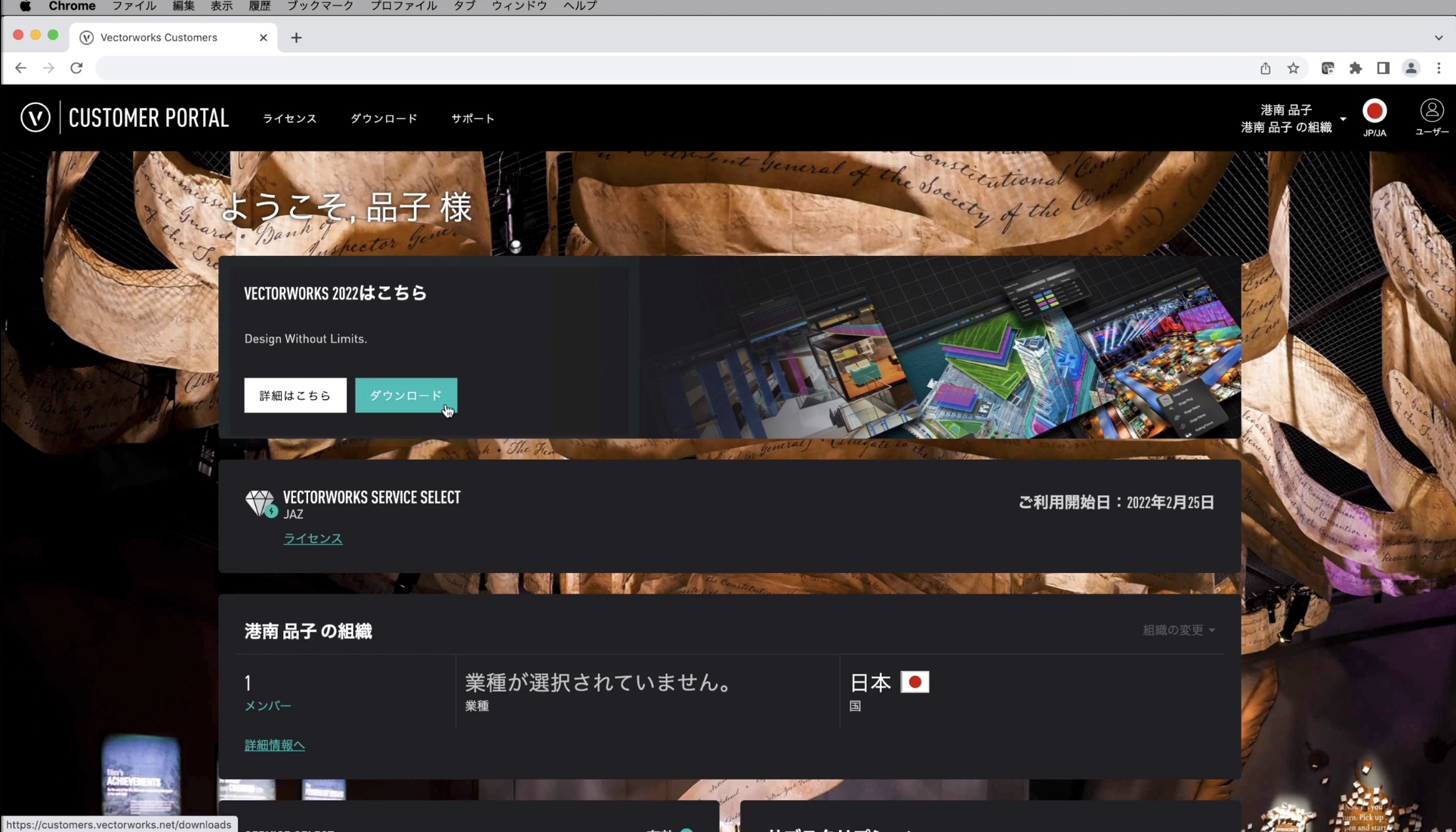Open the Chrome profile avatar icon
The image size is (1456, 832).
tap(1411, 68)
